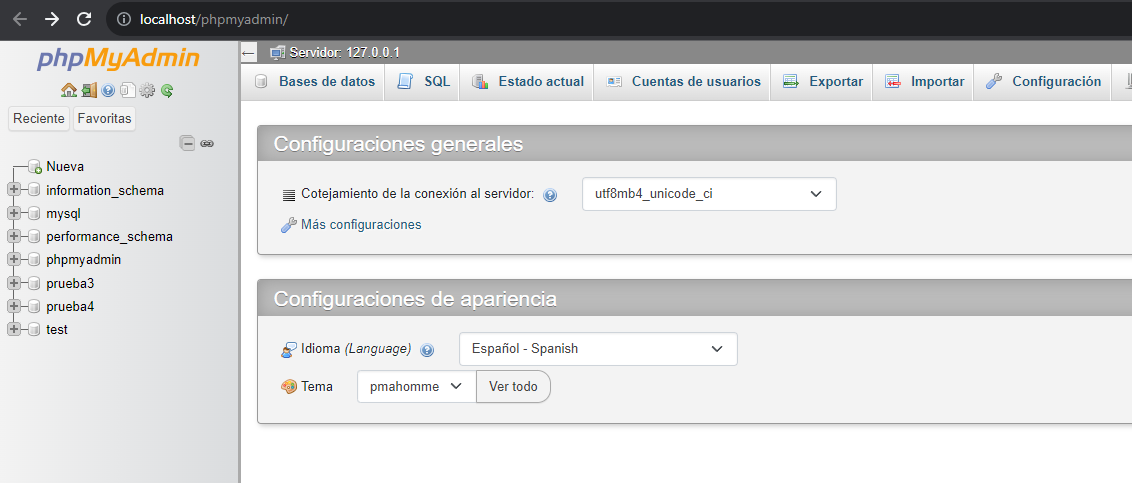Click help icon beside Idioma label
This screenshot has height=483, width=1132.
click(x=427, y=349)
